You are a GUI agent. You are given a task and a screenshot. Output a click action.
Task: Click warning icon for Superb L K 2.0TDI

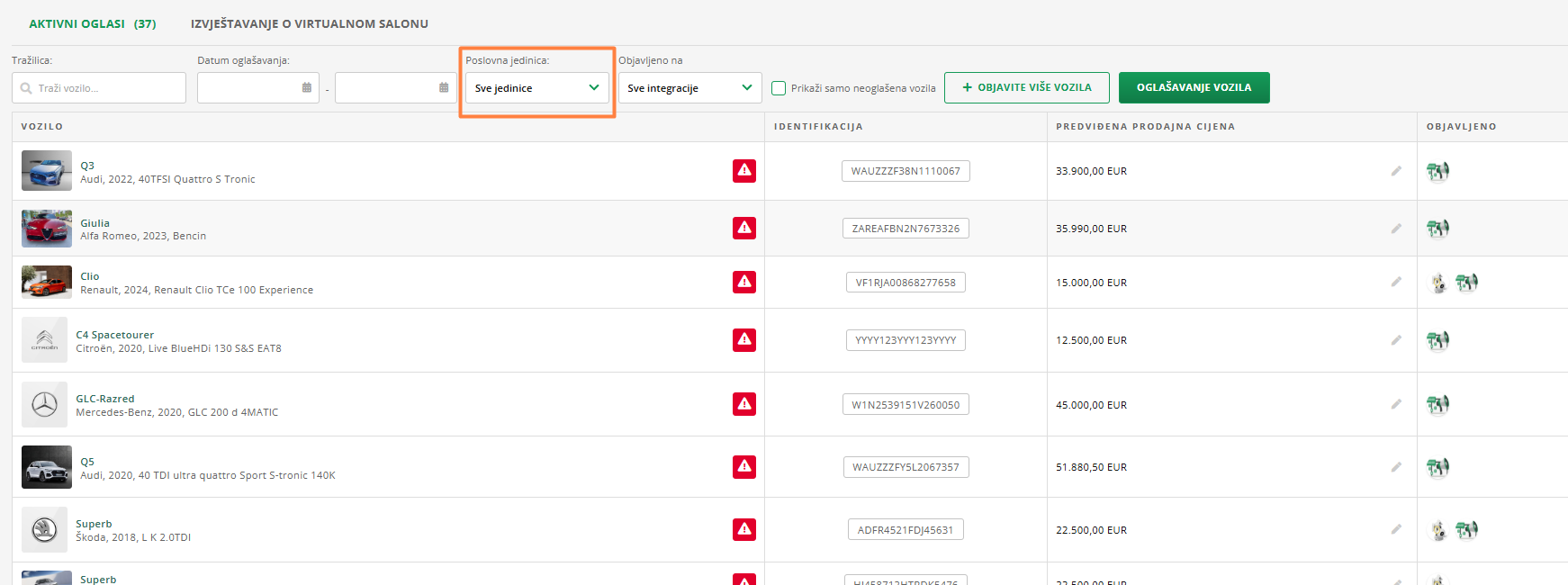point(744,529)
